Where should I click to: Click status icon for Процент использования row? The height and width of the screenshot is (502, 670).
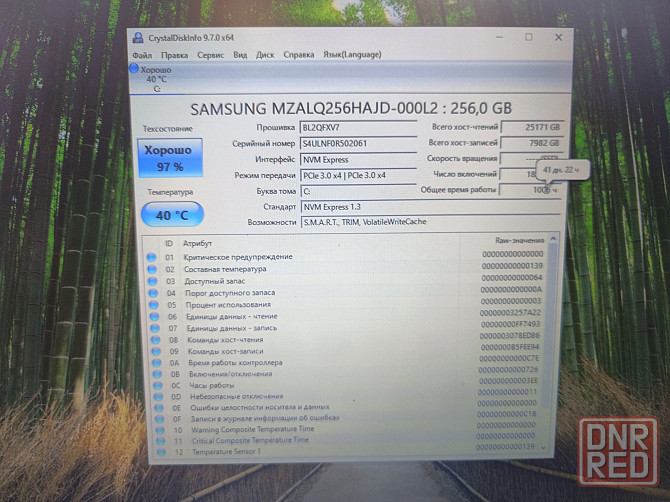click(154, 305)
